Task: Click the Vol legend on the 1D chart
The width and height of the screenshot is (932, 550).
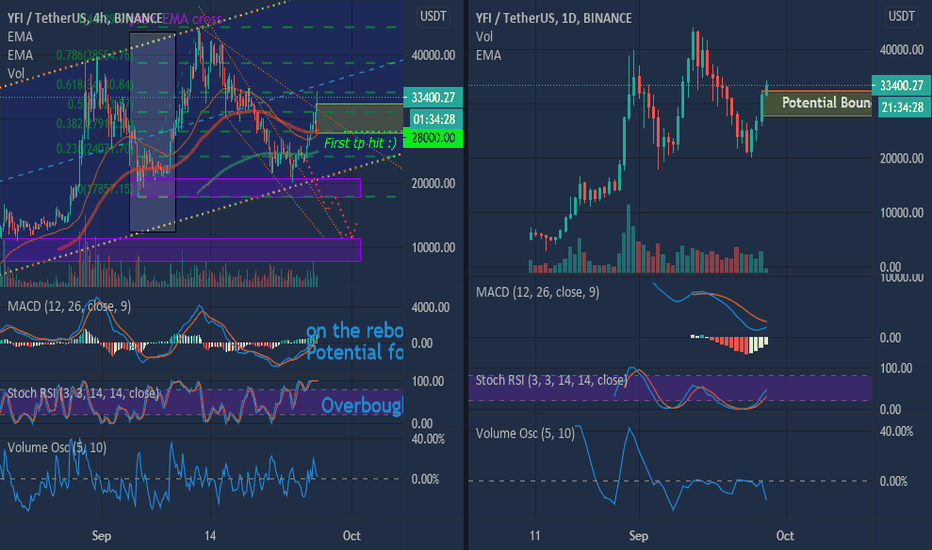Action: pos(484,37)
